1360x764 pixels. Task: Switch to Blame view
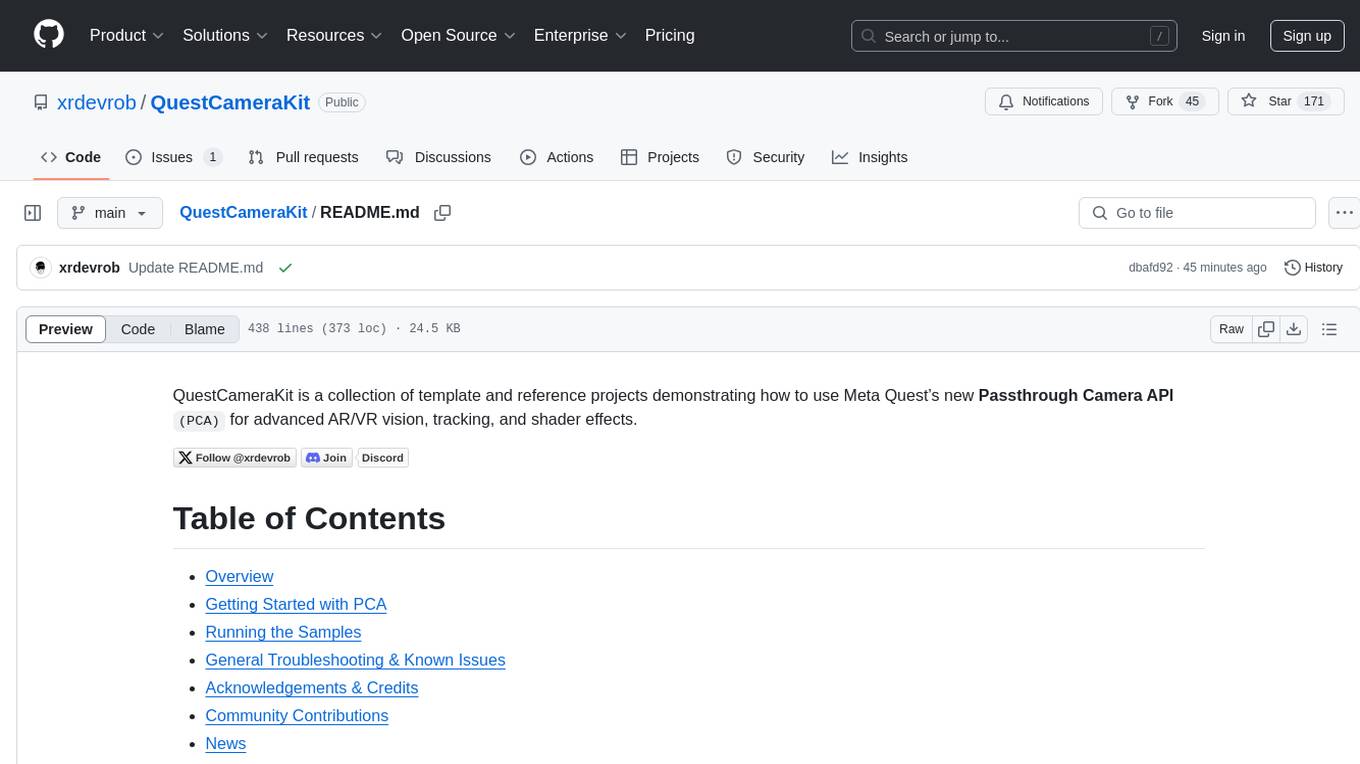204,329
